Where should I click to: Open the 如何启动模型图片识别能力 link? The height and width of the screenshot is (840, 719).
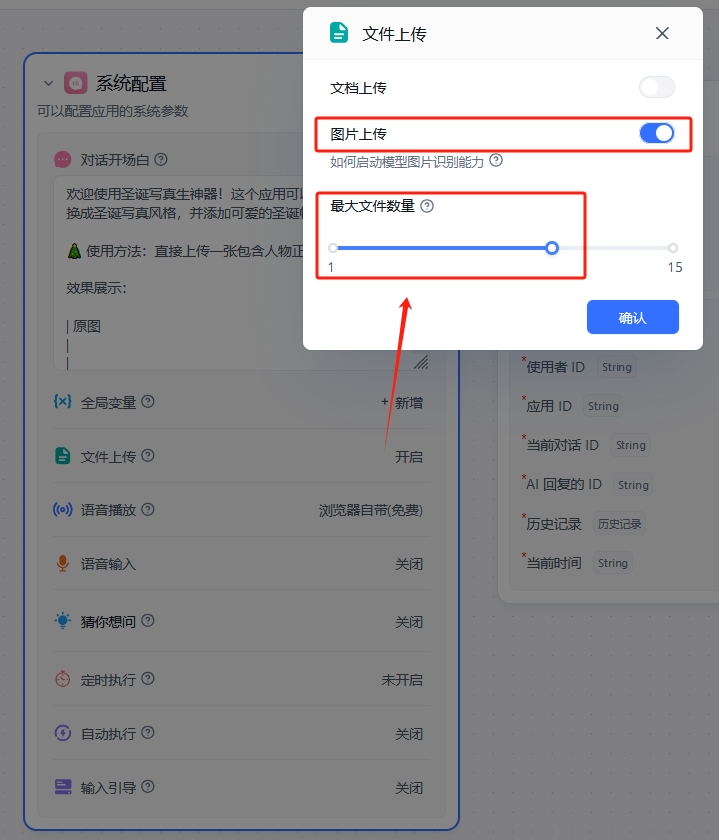pyautogui.click(x=407, y=162)
